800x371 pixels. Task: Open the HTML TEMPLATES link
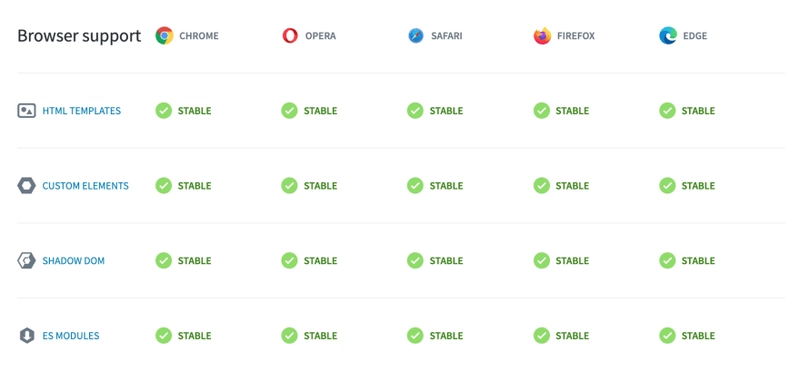click(x=82, y=111)
